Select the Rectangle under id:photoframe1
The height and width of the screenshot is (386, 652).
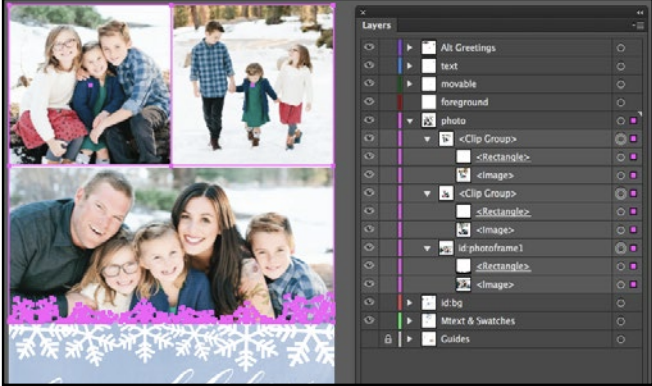(503, 266)
